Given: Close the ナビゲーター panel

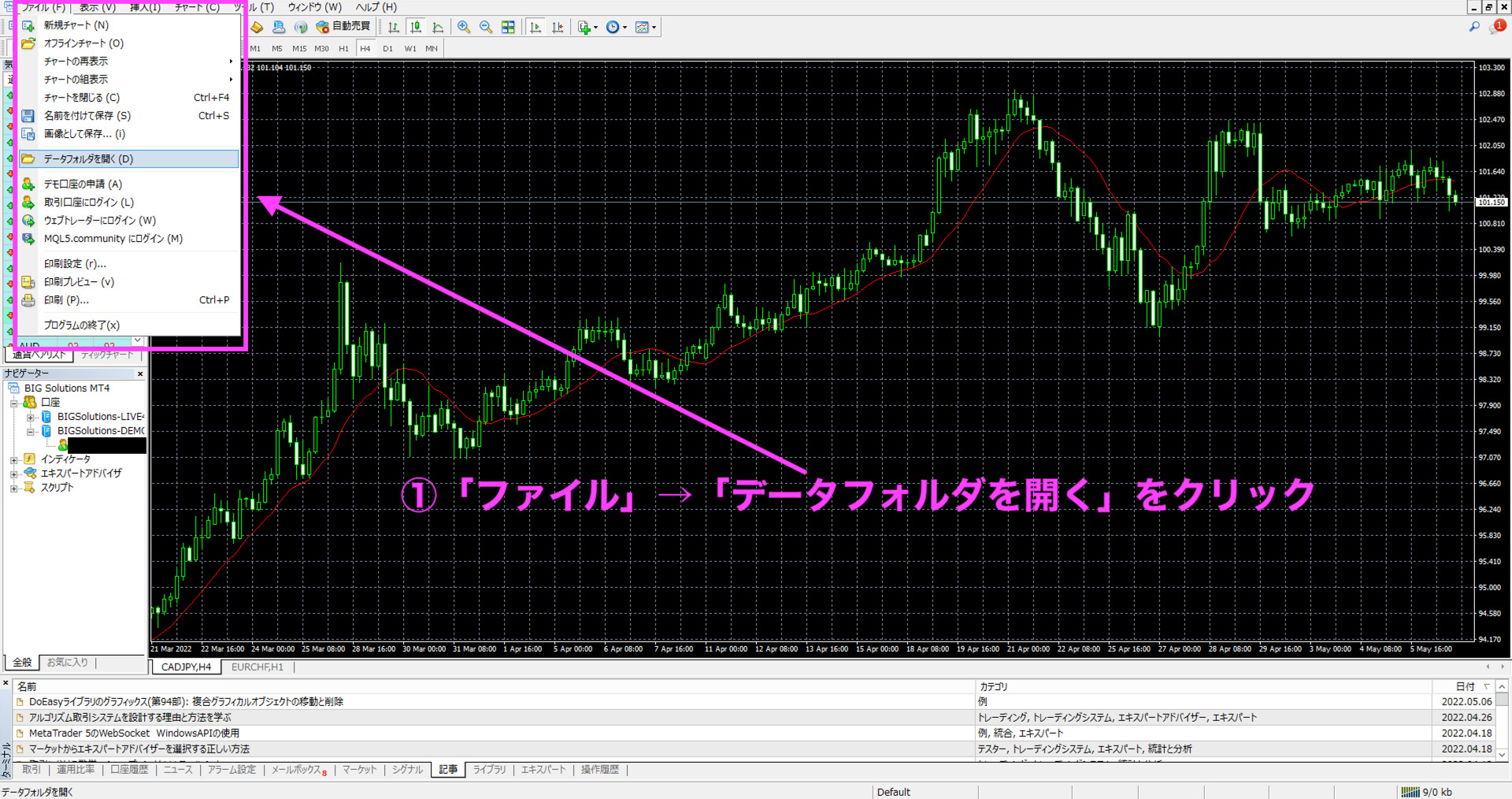Looking at the screenshot, I should point(140,373).
